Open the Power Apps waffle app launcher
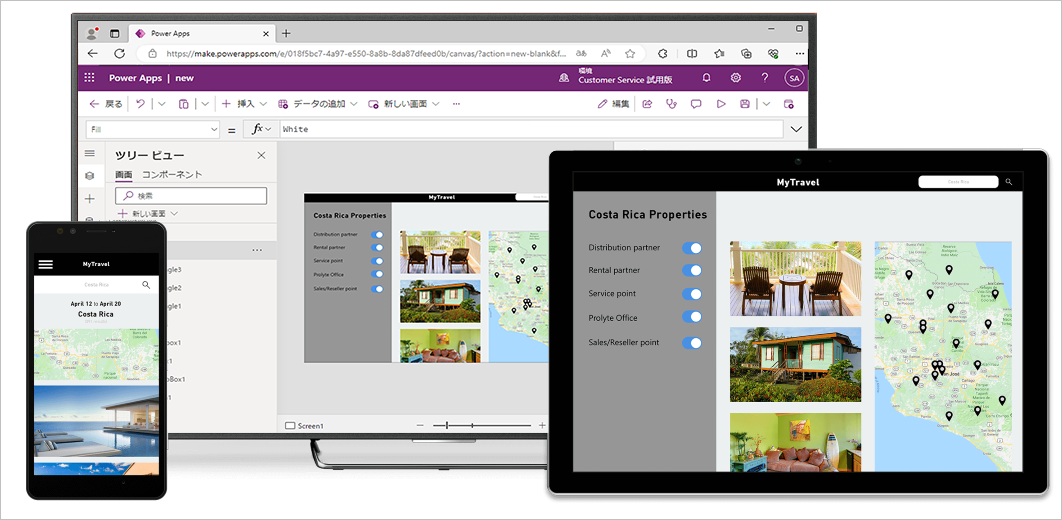Viewport: 1062px width, 520px height. click(89, 78)
